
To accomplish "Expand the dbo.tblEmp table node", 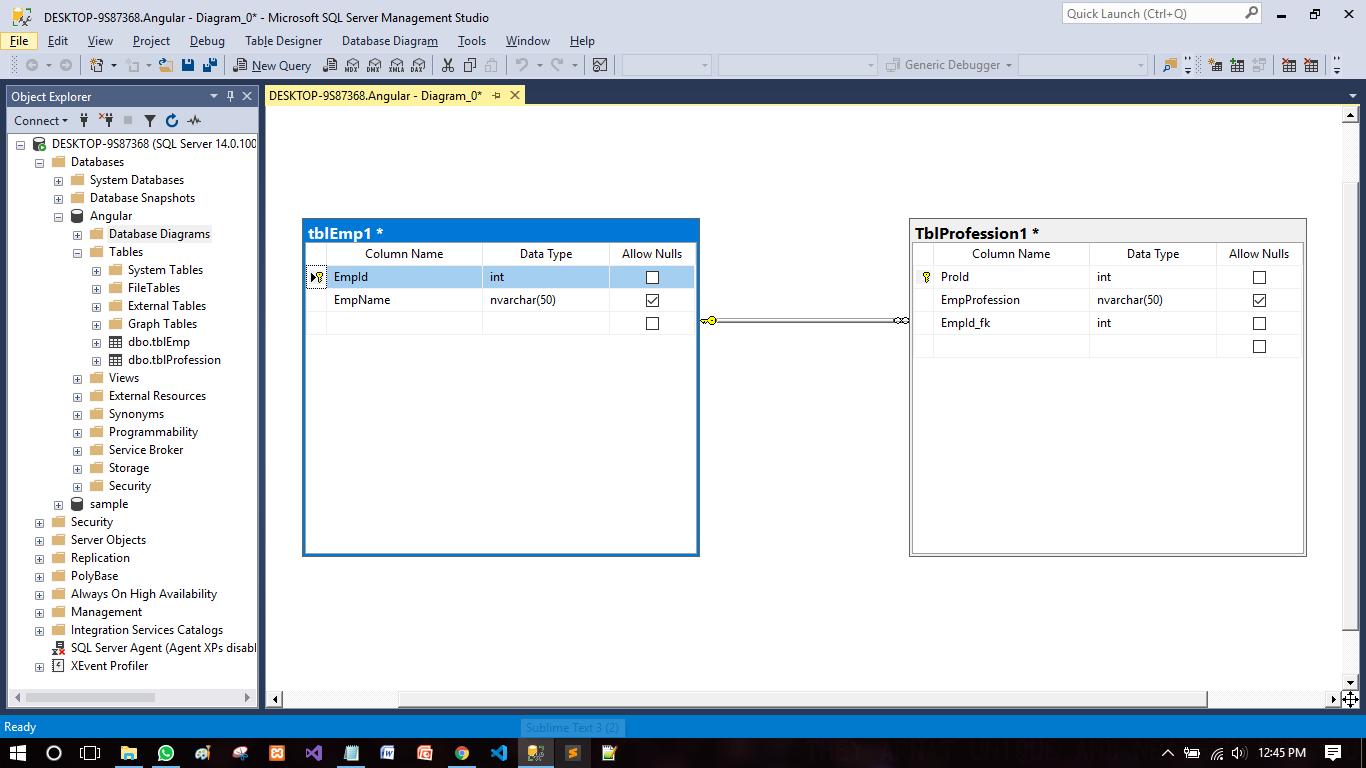I will tap(96, 342).
